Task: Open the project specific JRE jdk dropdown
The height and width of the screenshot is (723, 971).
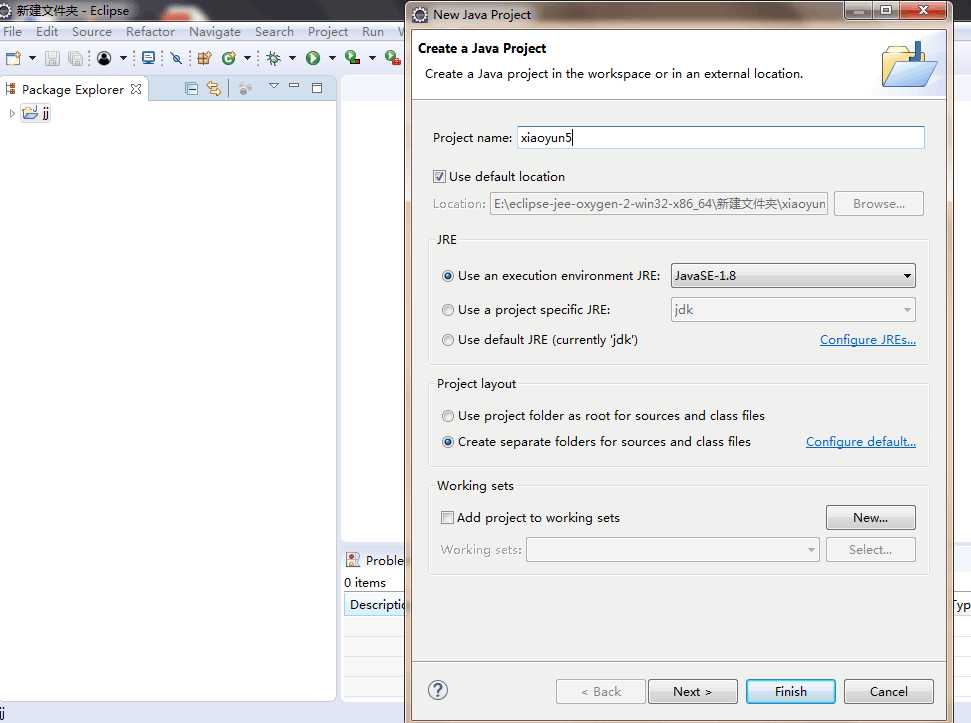Action: coord(793,310)
